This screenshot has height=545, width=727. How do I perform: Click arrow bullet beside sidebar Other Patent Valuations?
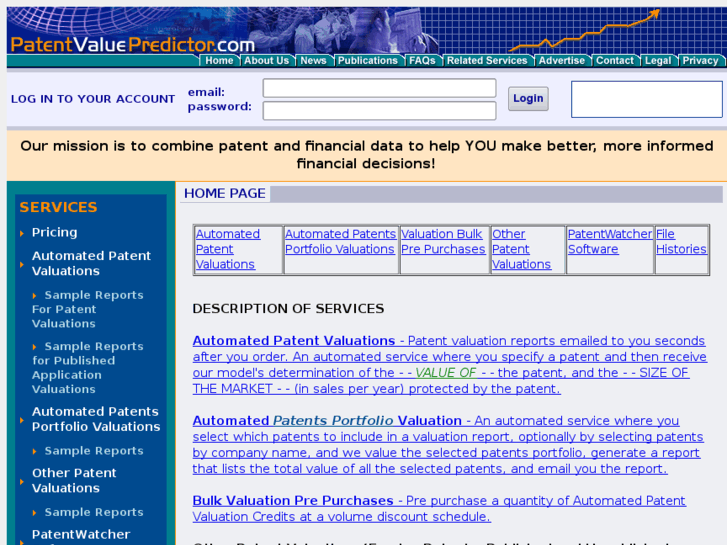click(x=22, y=482)
